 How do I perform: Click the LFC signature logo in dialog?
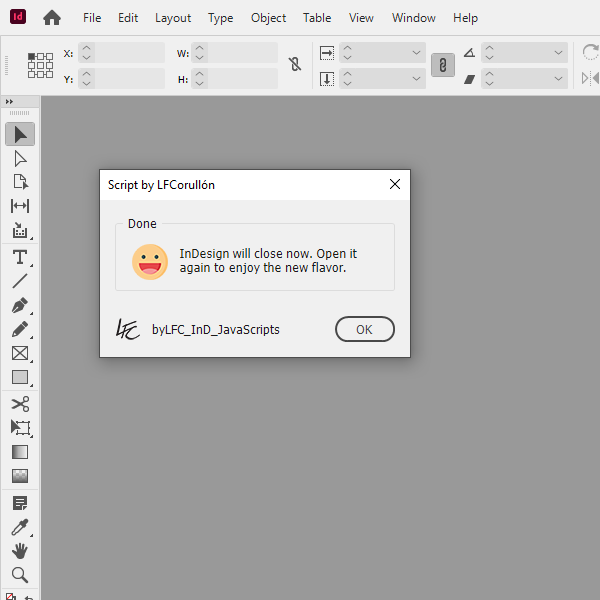(x=128, y=329)
